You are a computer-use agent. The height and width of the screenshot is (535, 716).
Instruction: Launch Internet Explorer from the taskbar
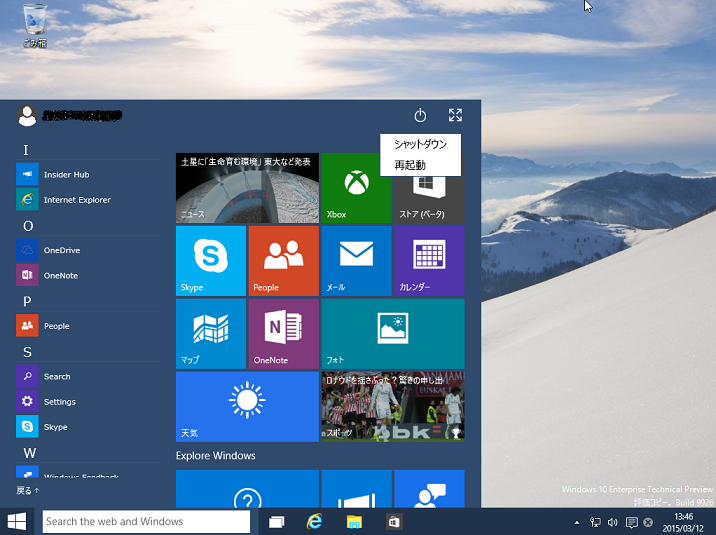click(315, 521)
